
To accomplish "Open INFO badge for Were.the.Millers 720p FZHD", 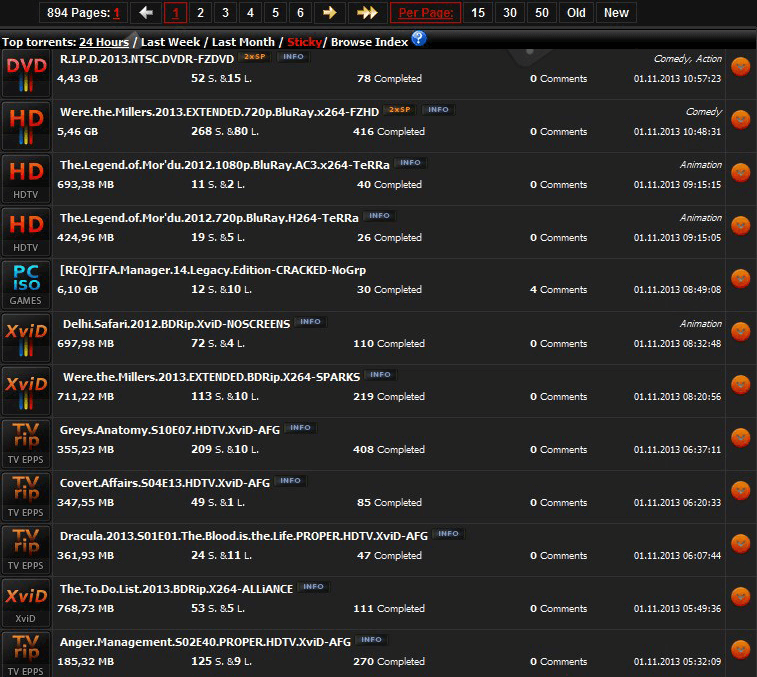I will pos(438,110).
